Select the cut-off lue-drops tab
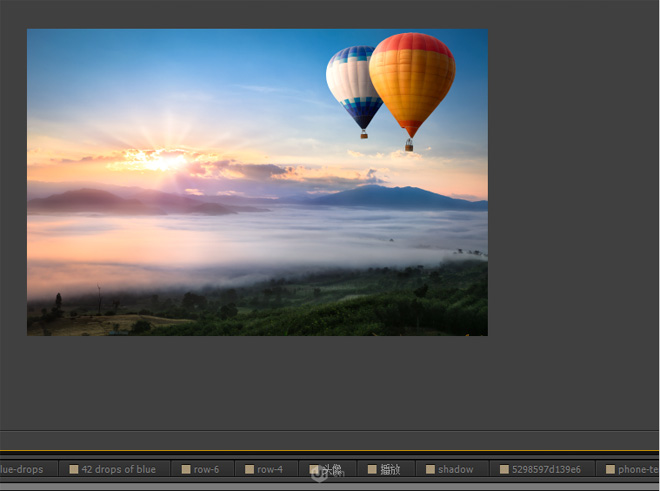 (22, 469)
